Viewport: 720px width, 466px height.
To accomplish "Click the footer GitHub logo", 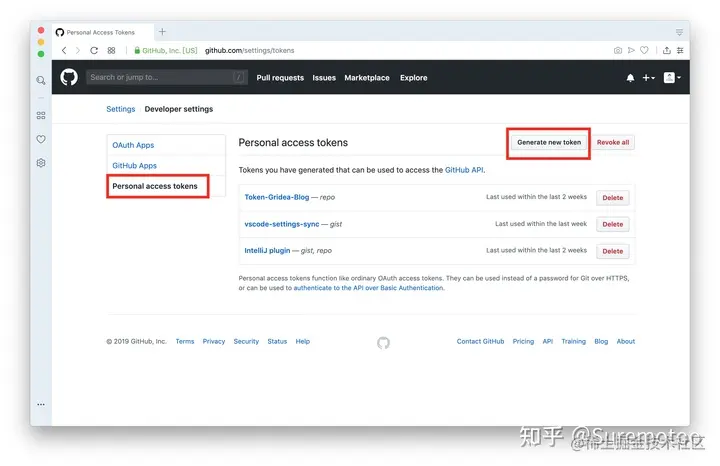I will (x=383, y=342).
